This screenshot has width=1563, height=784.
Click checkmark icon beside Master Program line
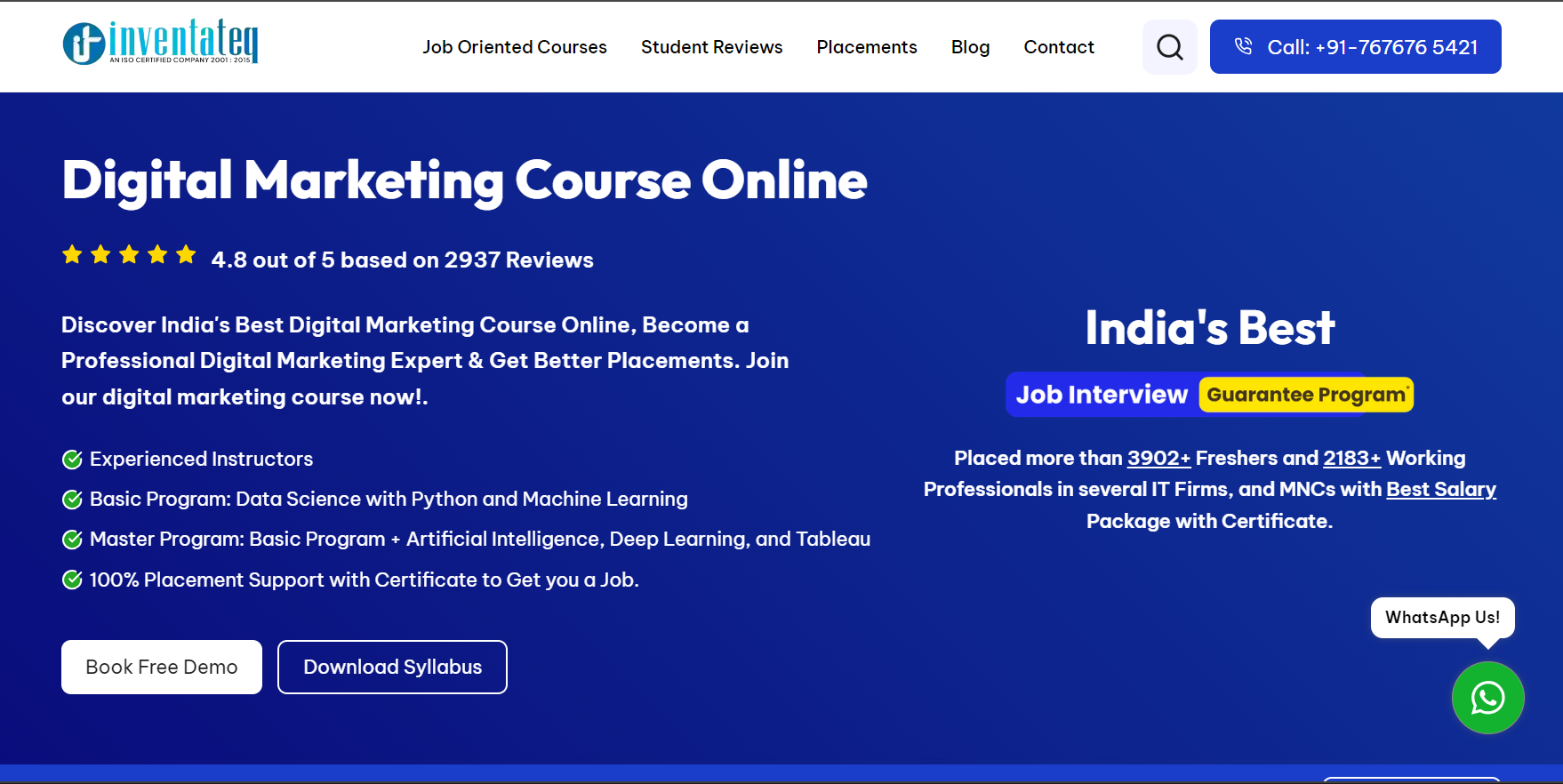[x=72, y=540]
